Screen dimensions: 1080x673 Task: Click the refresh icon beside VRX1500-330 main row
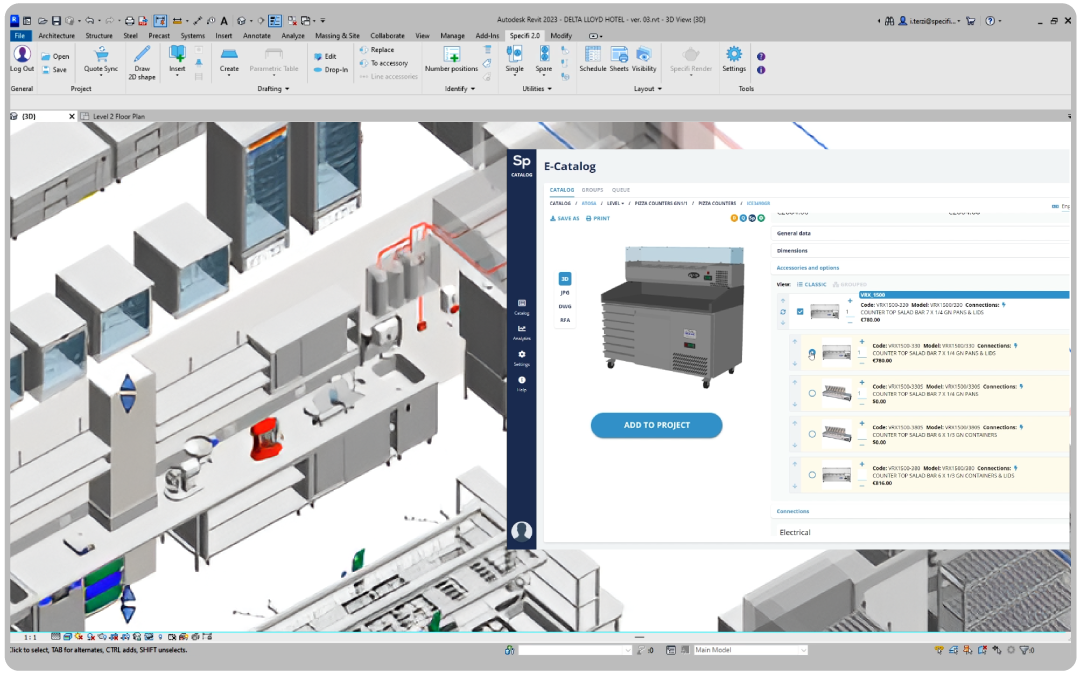[x=783, y=312]
